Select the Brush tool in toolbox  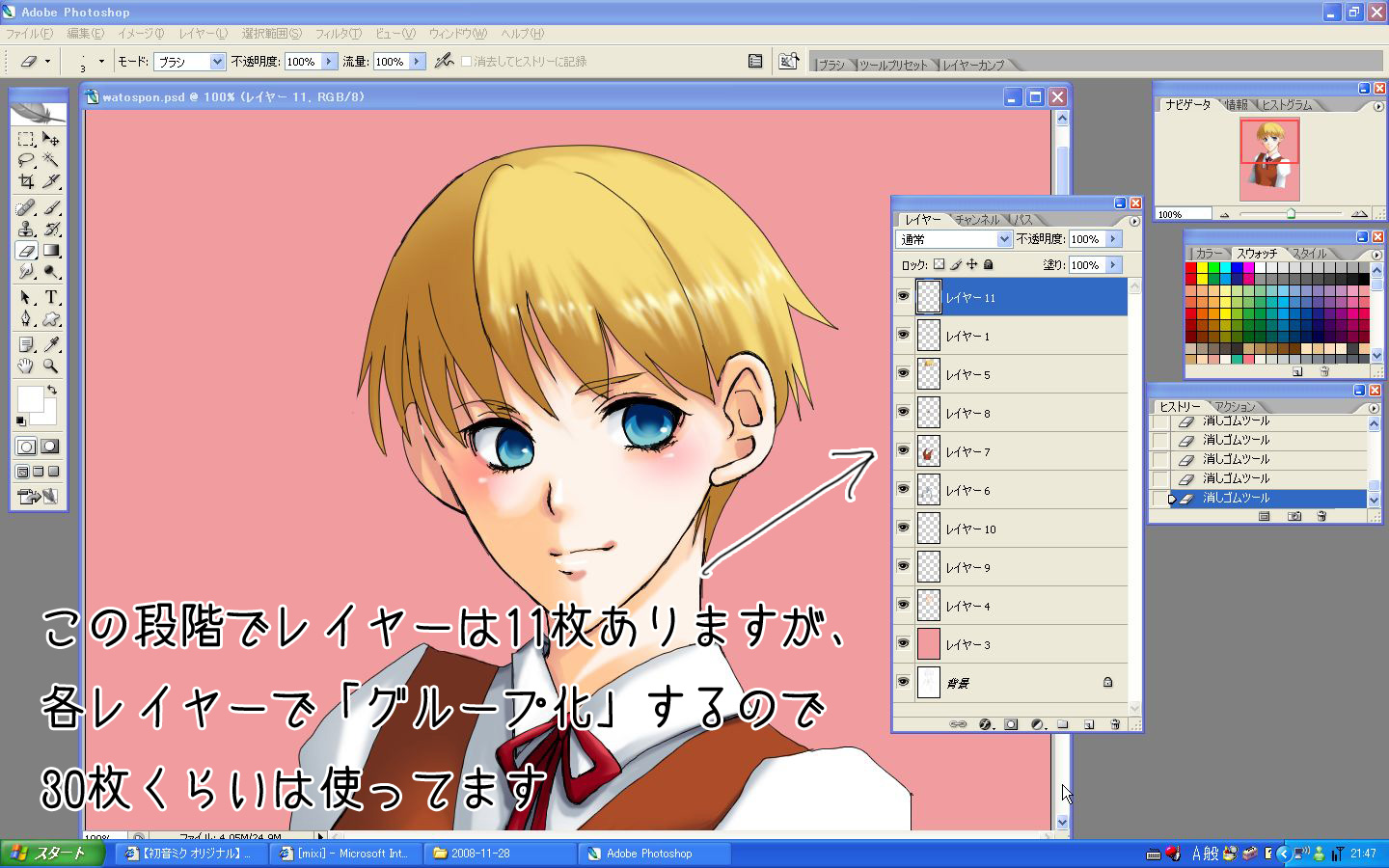click(x=51, y=207)
